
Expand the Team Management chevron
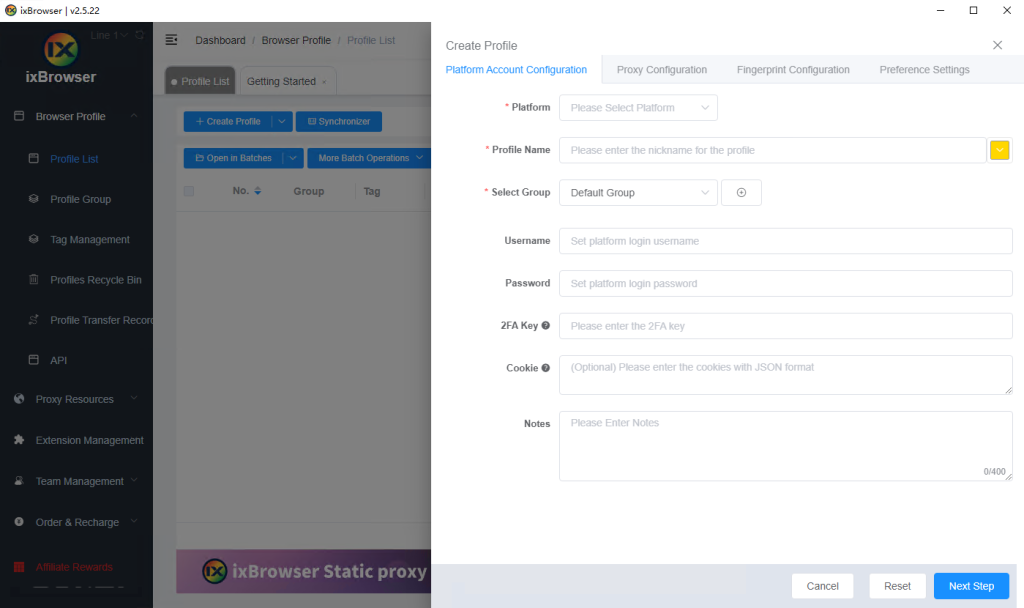tap(134, 480)
